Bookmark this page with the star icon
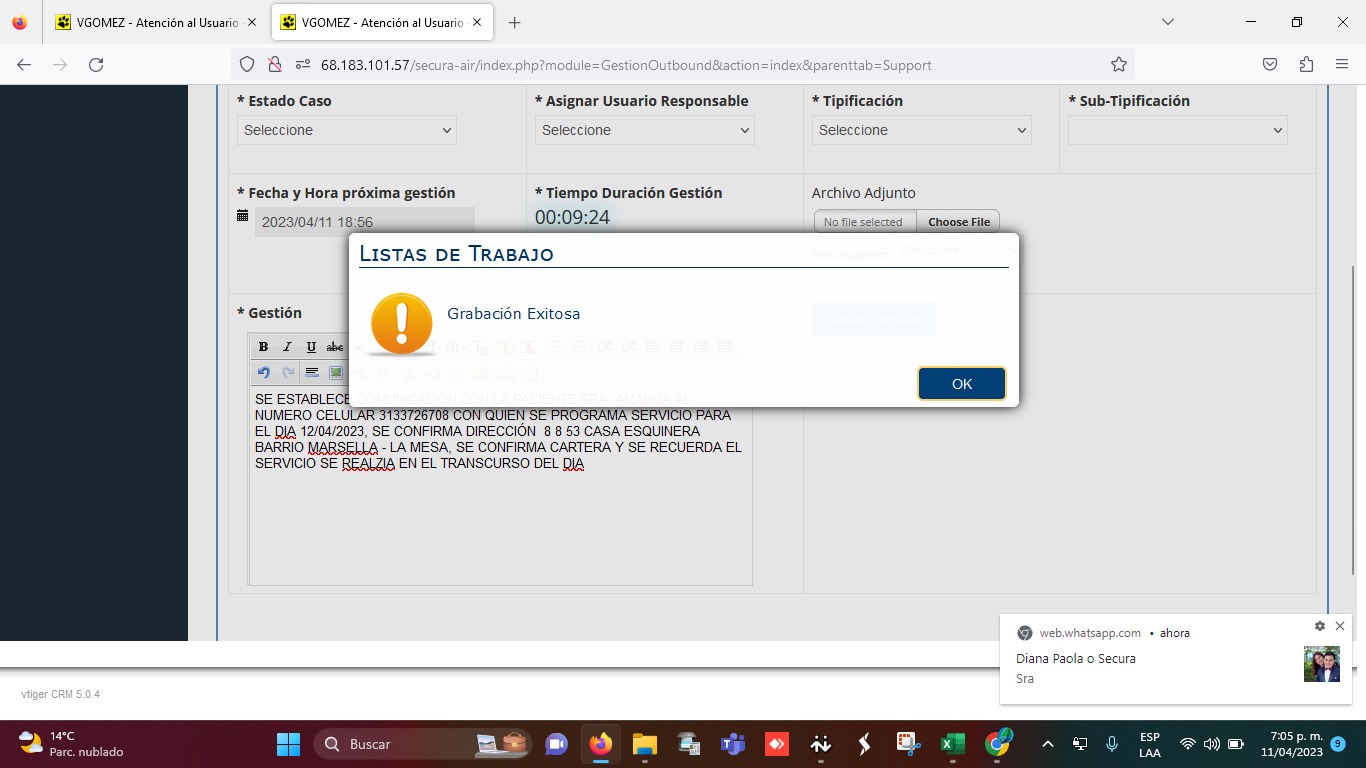The image size is (1366, 768). [x=1118, y=65]
